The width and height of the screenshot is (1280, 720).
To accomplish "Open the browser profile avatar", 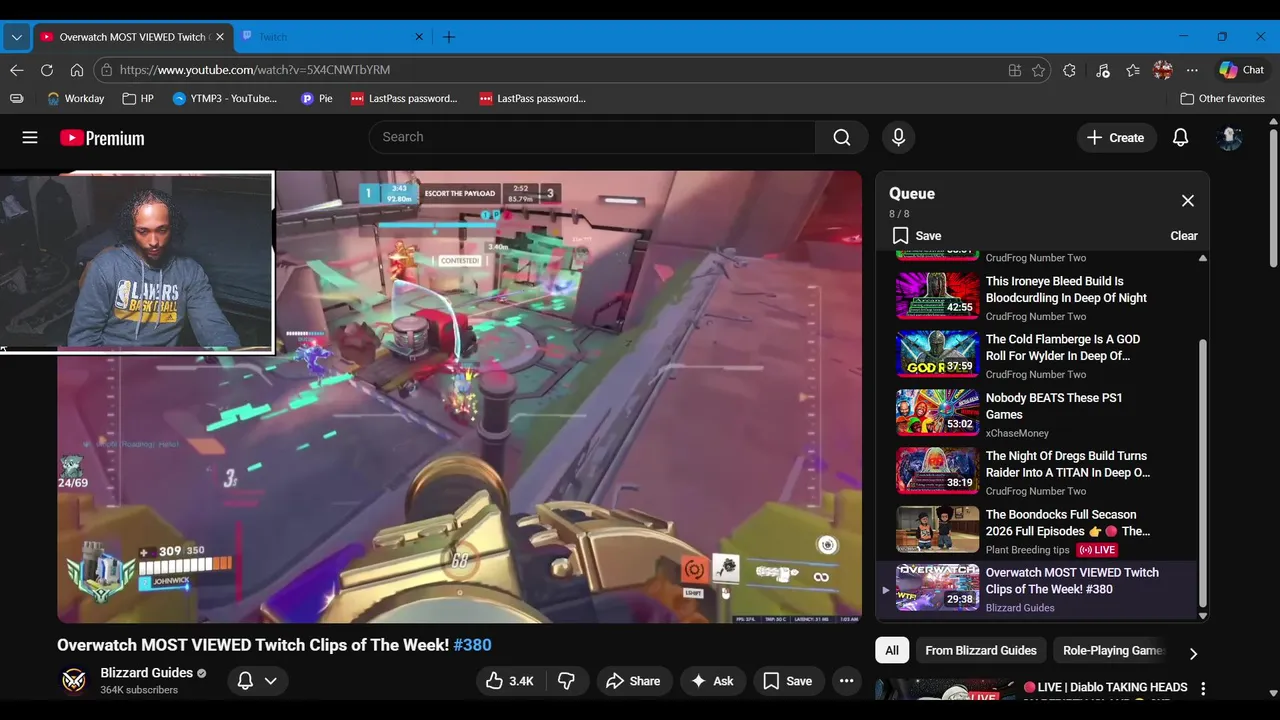I will click(x=1162, y=70).
